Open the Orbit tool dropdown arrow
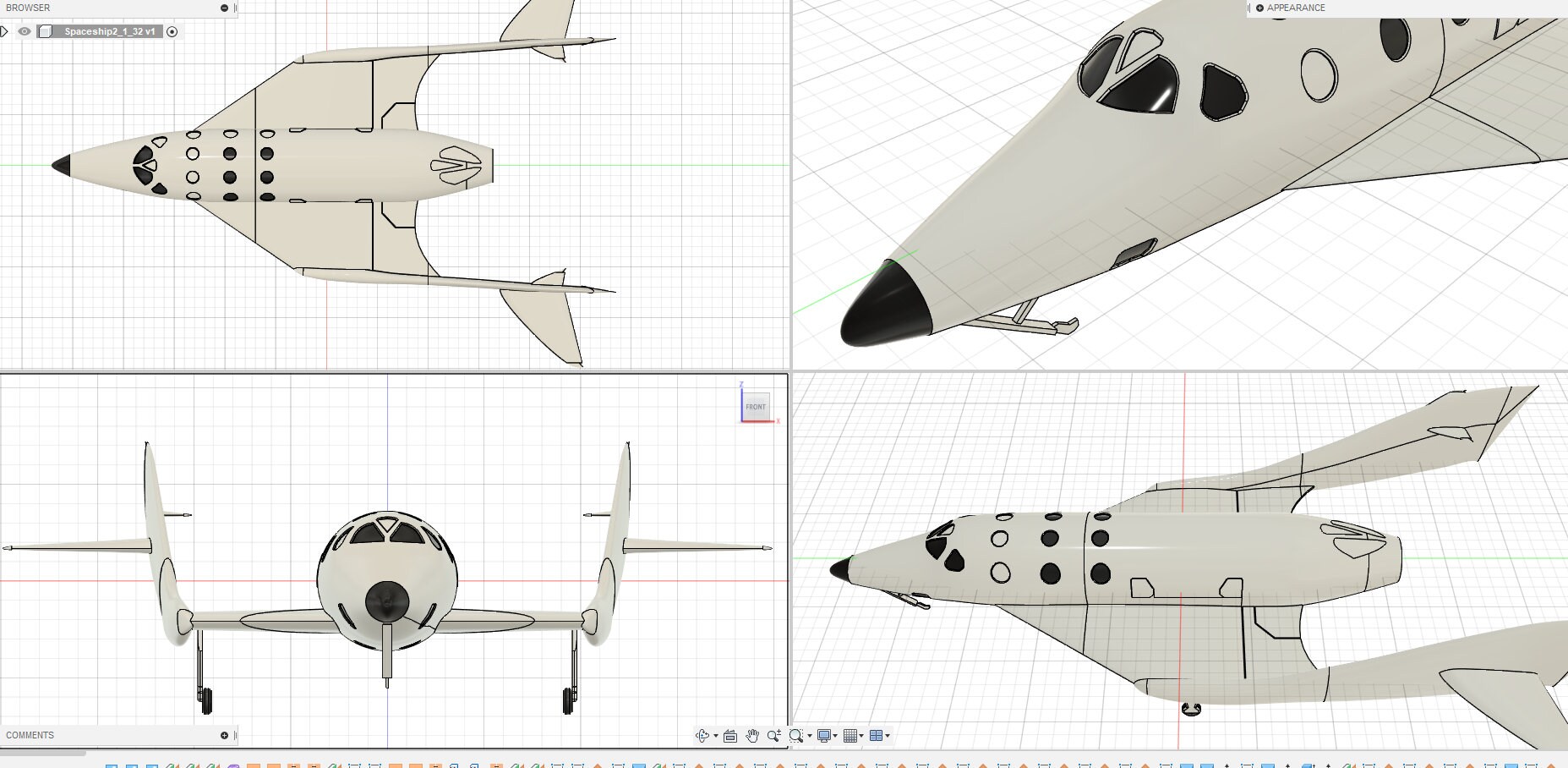Image resolution: width=1568 pixels, height=768 pixels. [716, 735]
